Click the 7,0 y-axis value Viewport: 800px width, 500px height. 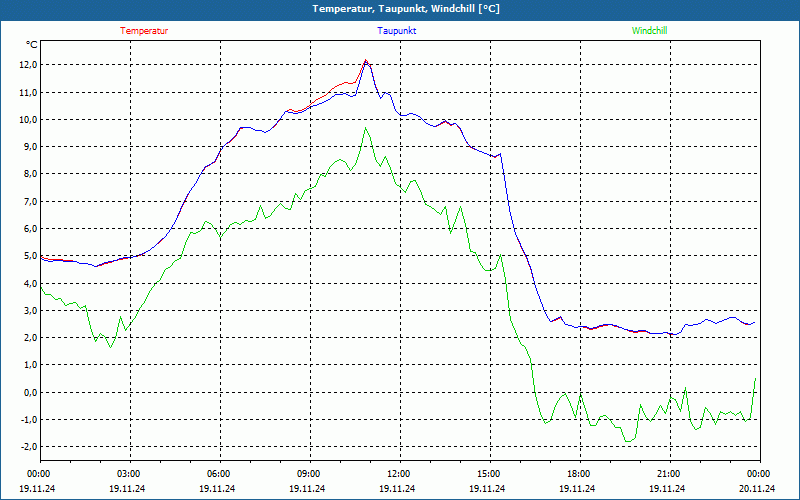tap(30, 202)
